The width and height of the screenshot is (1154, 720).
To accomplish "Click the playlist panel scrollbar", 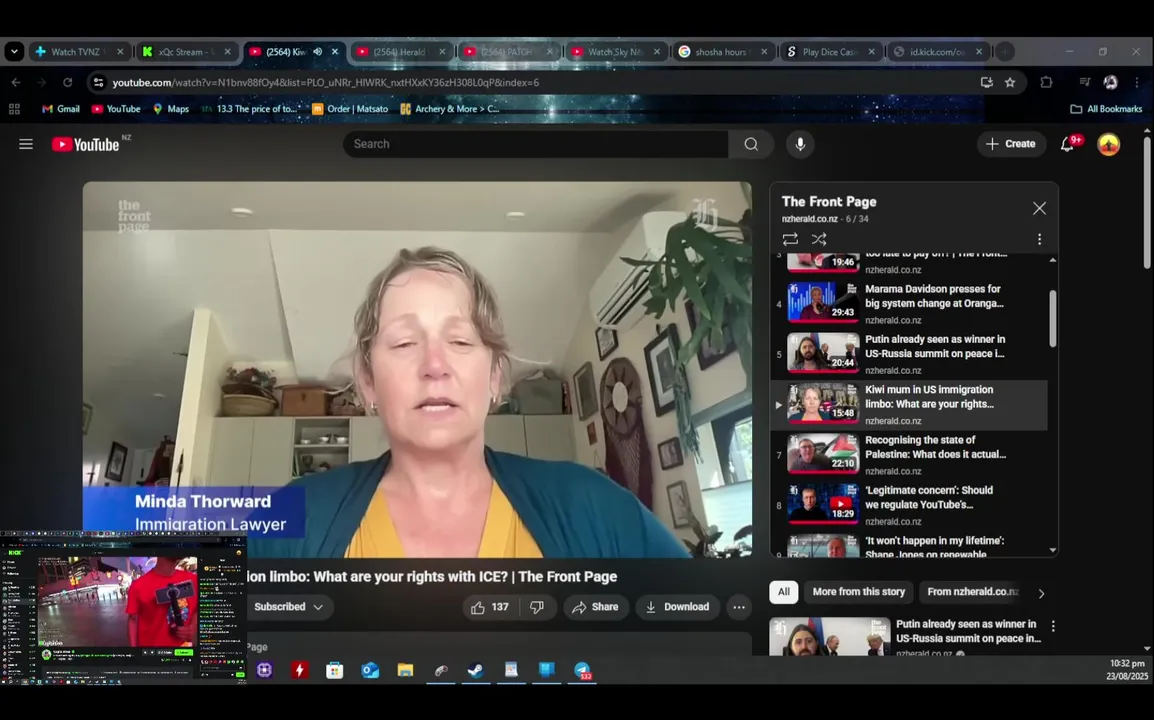I will pos(1052,318).
